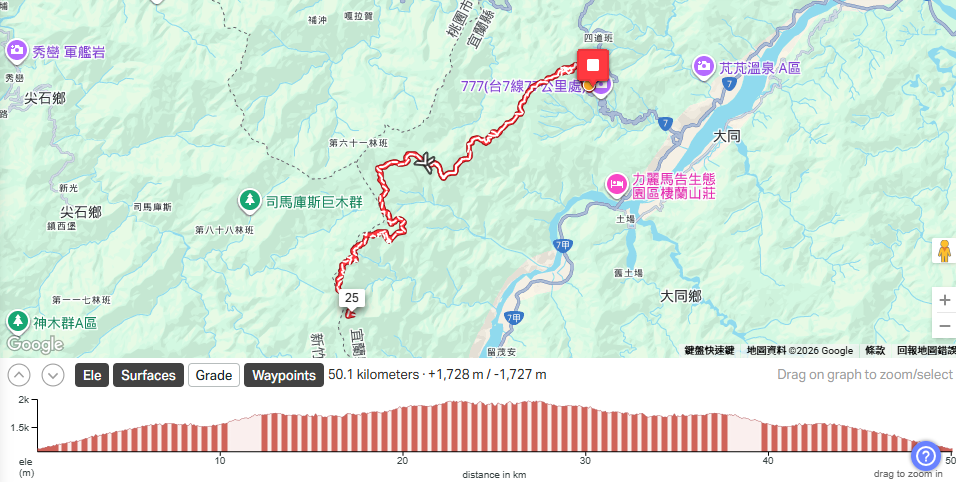The height and width of the screenshot is (482, 956).
Task: Toggle the Ele elevation display
Action: point(92,375)
